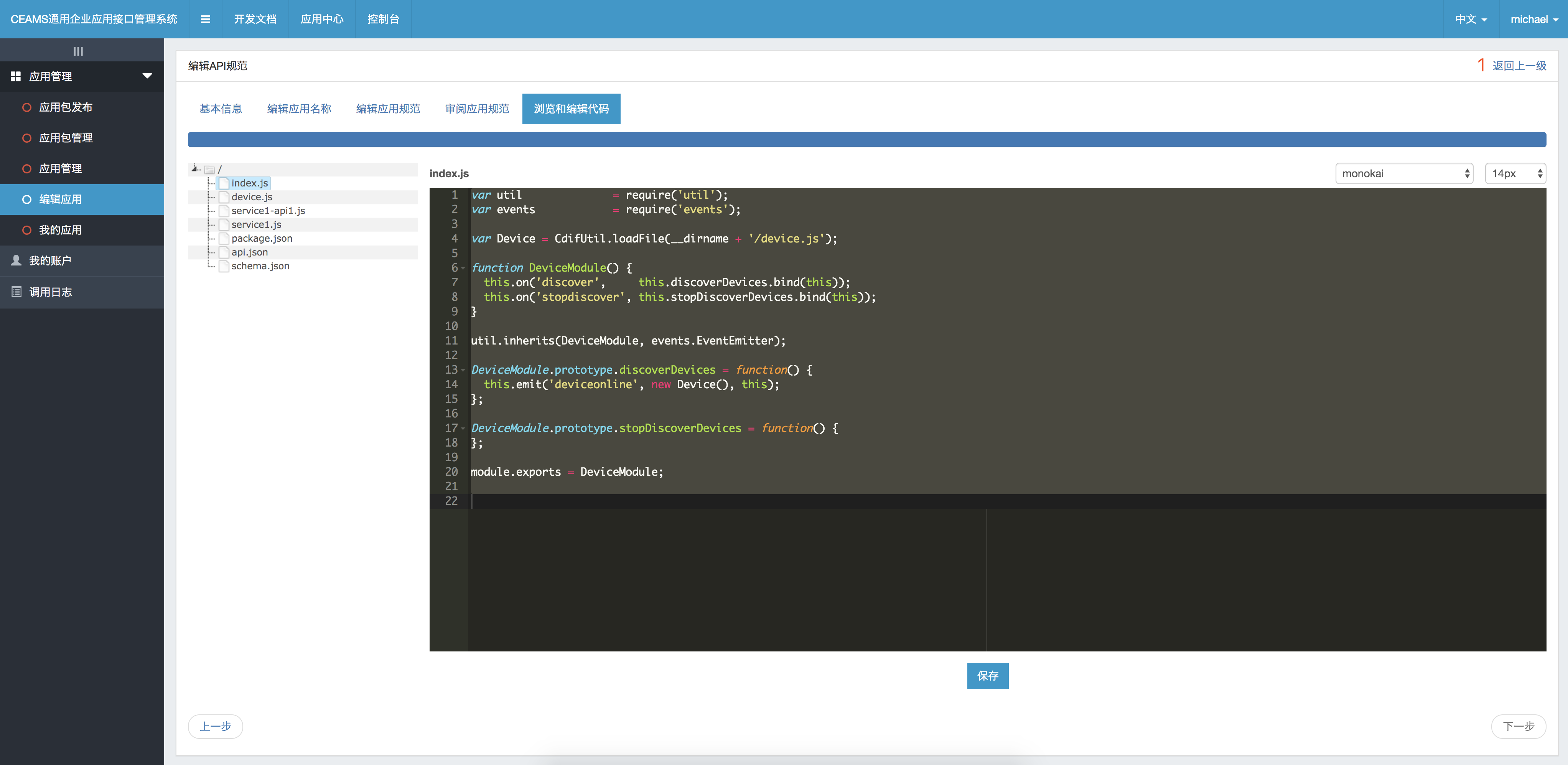Screen dimensions: 1568x765
Task: Click the 返回上一级 link
Action: click(1519, 66)
